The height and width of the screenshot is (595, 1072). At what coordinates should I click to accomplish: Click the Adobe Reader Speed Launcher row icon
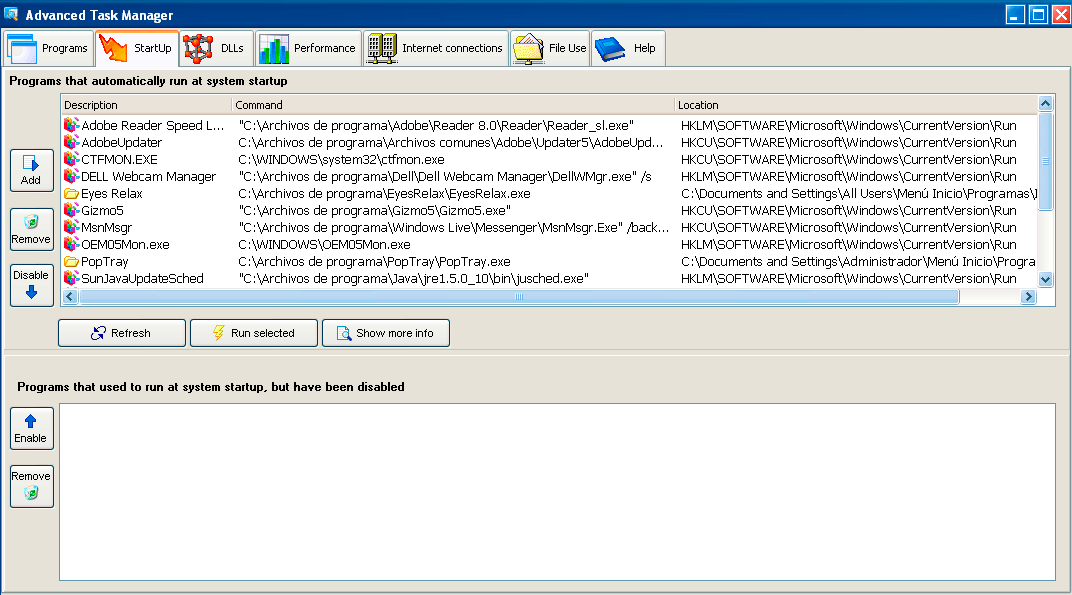pyautogui.click(x=71, y=125)
